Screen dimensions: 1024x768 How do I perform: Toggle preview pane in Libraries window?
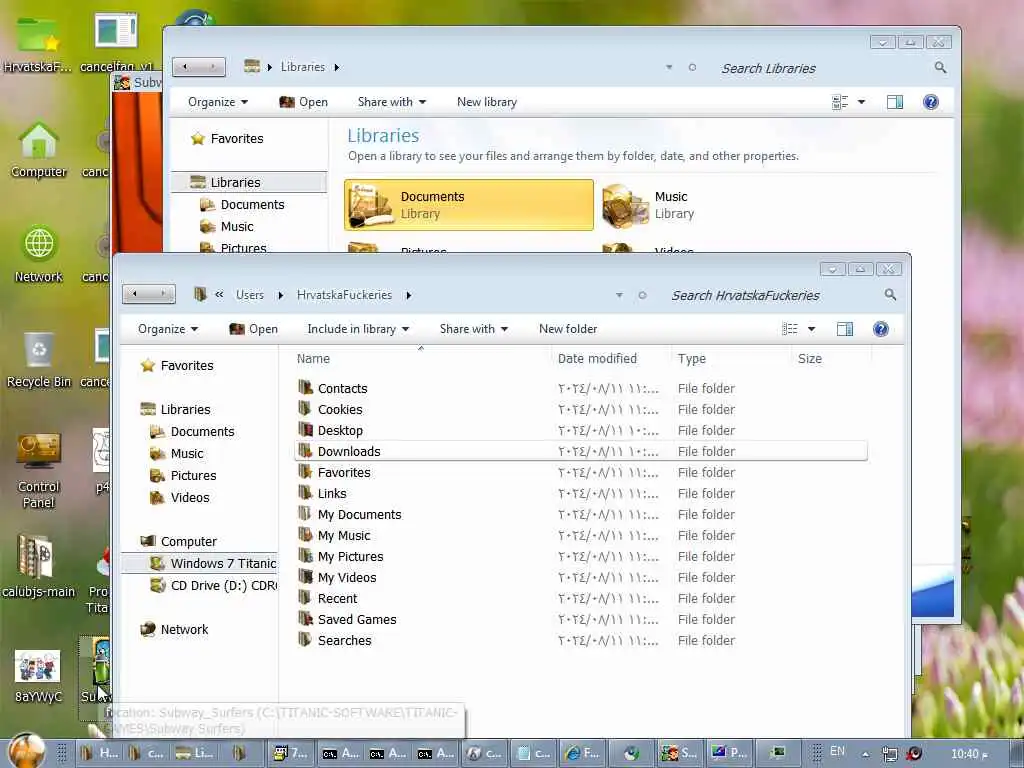coord(895,101)
